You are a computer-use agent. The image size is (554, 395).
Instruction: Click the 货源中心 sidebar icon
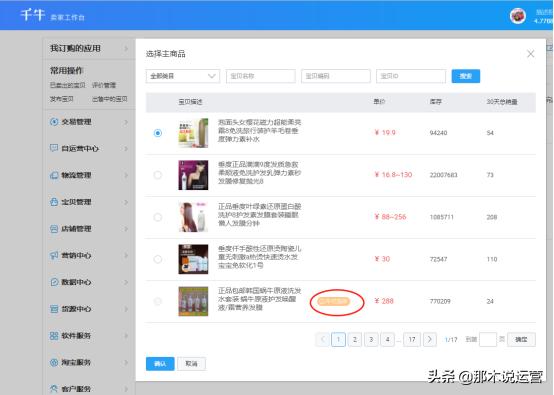click(x=54, y=309)
